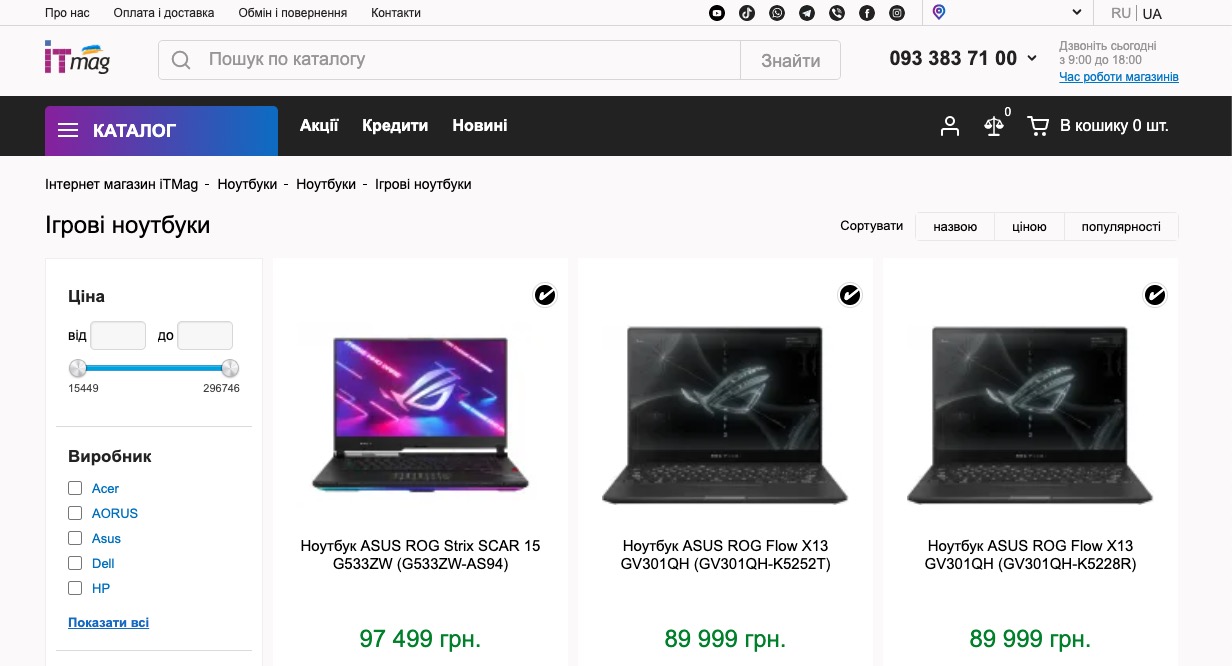Click the Показати всі manufacturers link
The height and width of the screenshot is (666, 1232).
click(108, 622)
